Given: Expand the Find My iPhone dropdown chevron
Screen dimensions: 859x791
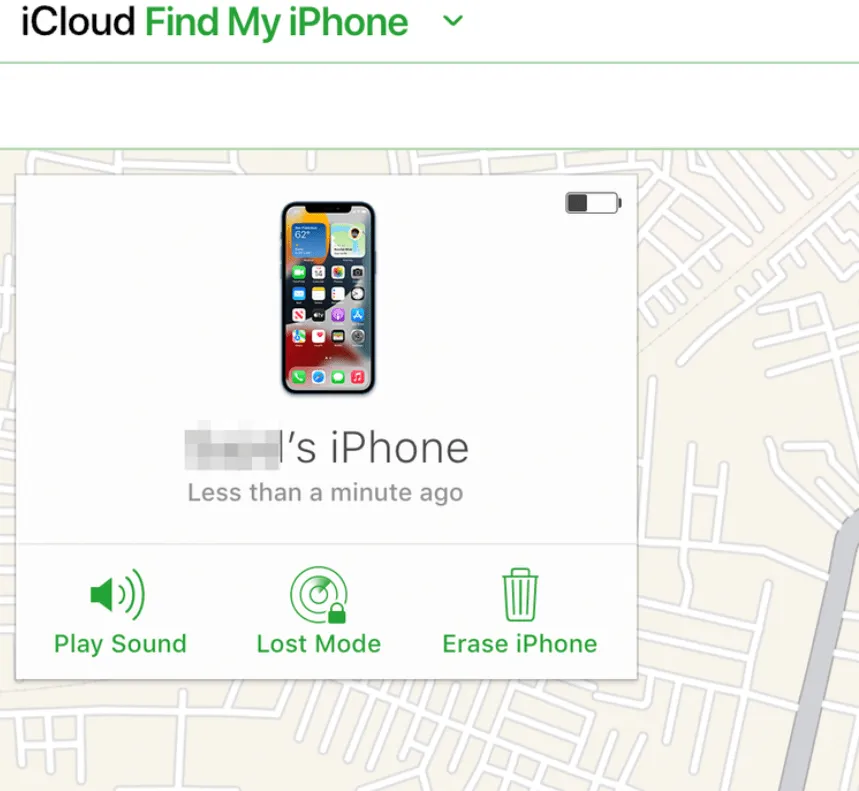Looking at the screenshot, I should click(453, 21).
